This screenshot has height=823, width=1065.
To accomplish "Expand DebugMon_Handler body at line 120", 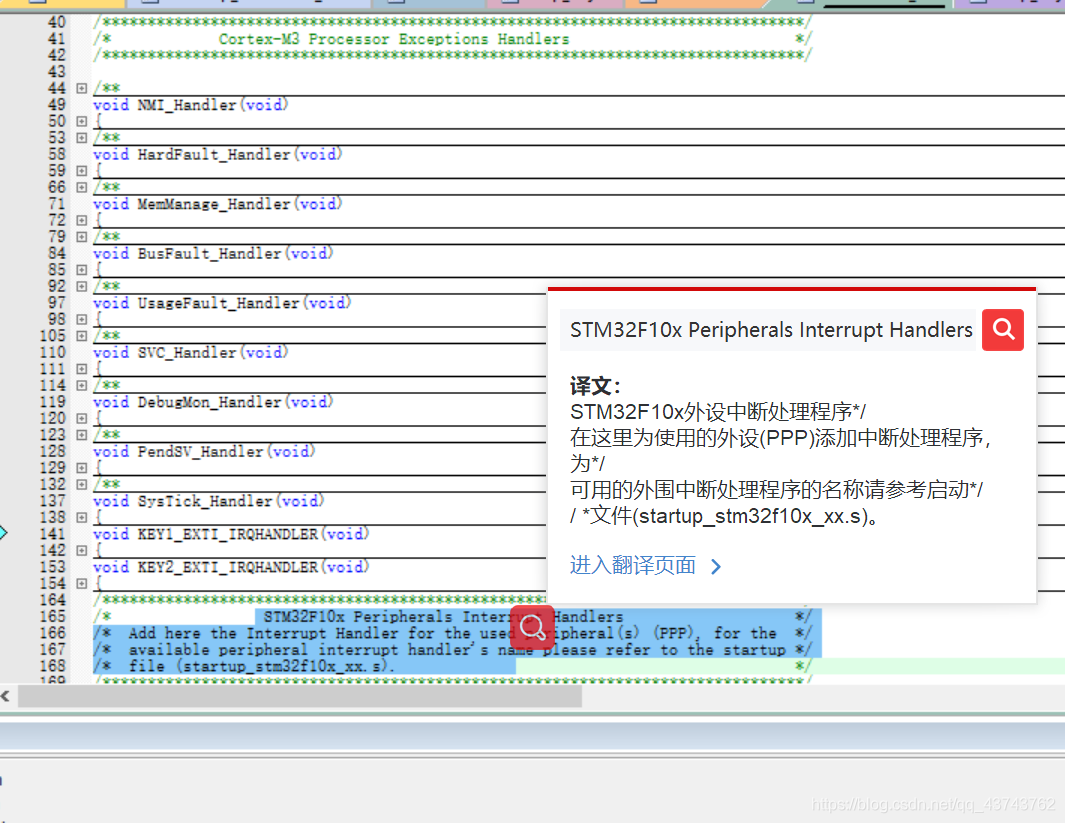I will (x=82, y=419).
